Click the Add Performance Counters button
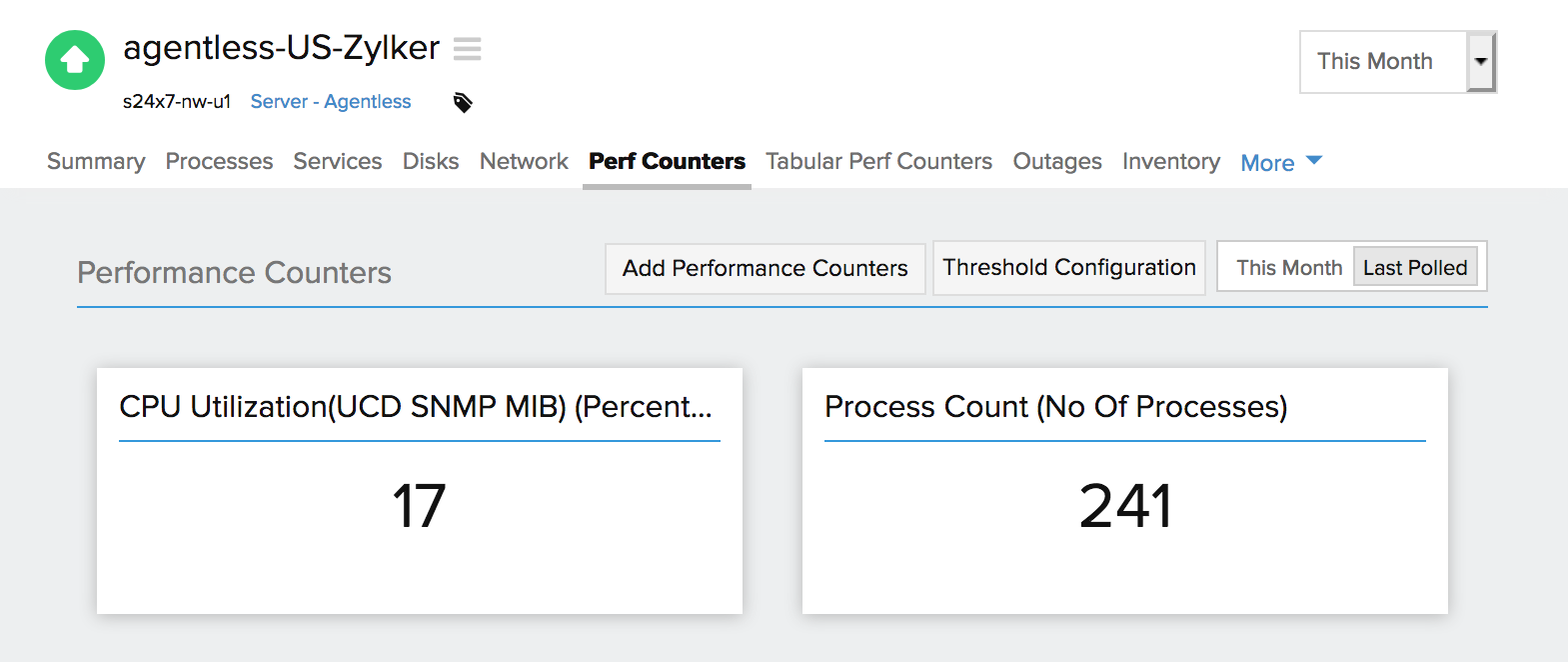 click(765, 268)
